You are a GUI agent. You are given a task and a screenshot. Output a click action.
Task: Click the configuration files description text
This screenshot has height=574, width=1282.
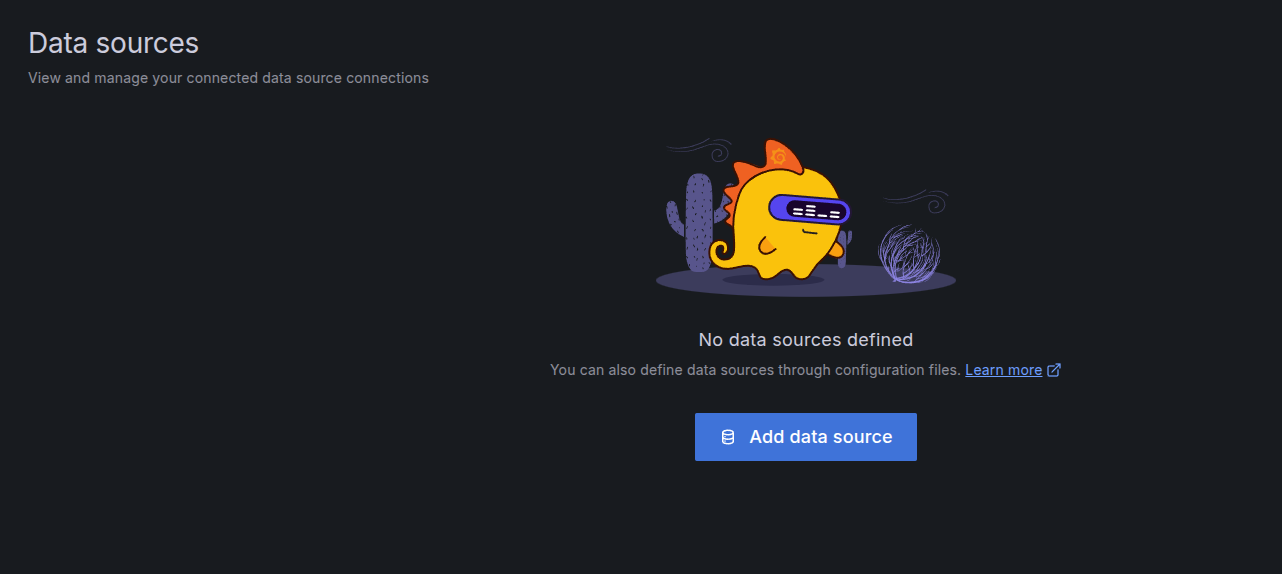point(755,370)
